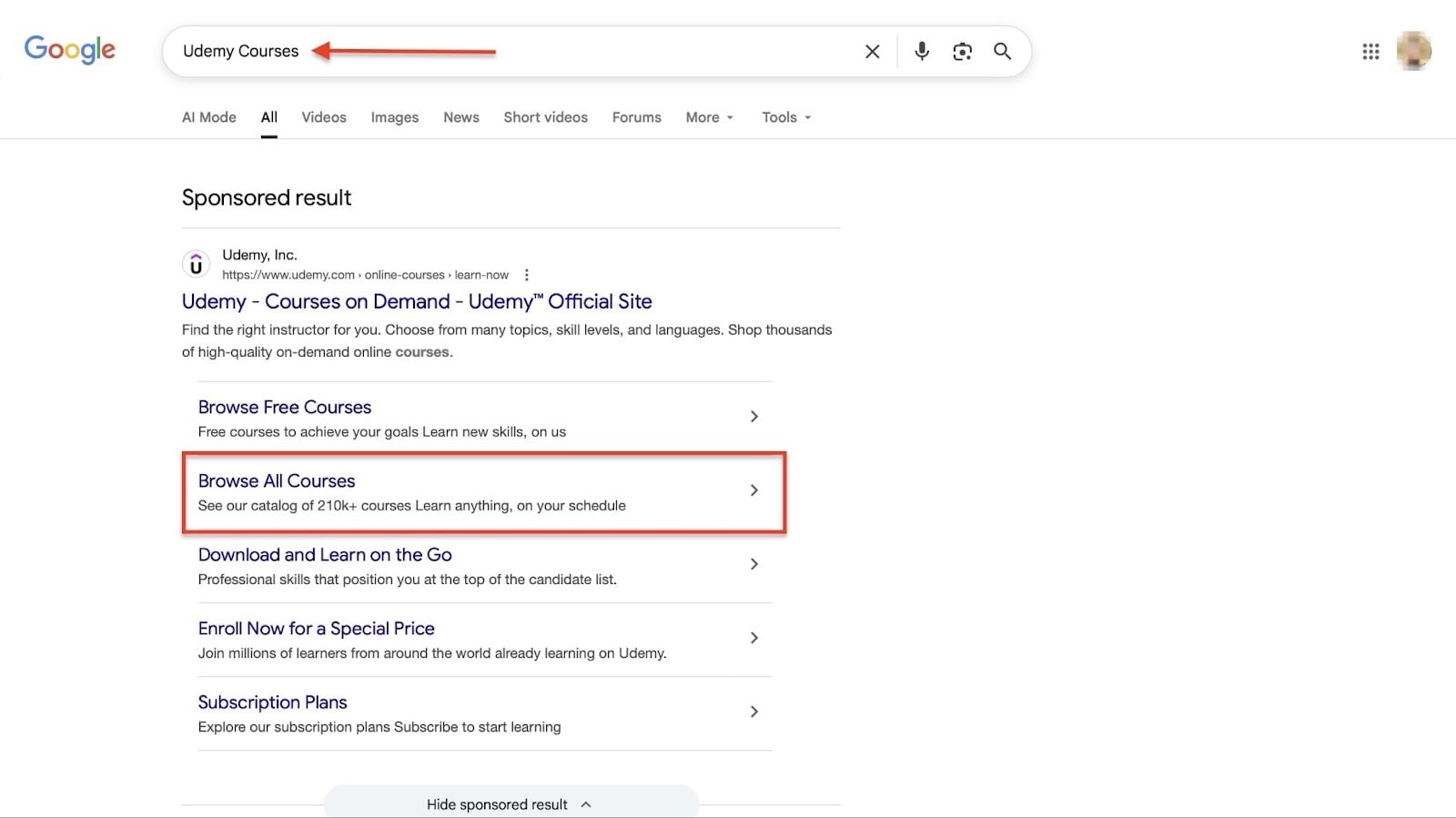Open three-dot menu beside Udemy URL

click(x=526, y=275)
